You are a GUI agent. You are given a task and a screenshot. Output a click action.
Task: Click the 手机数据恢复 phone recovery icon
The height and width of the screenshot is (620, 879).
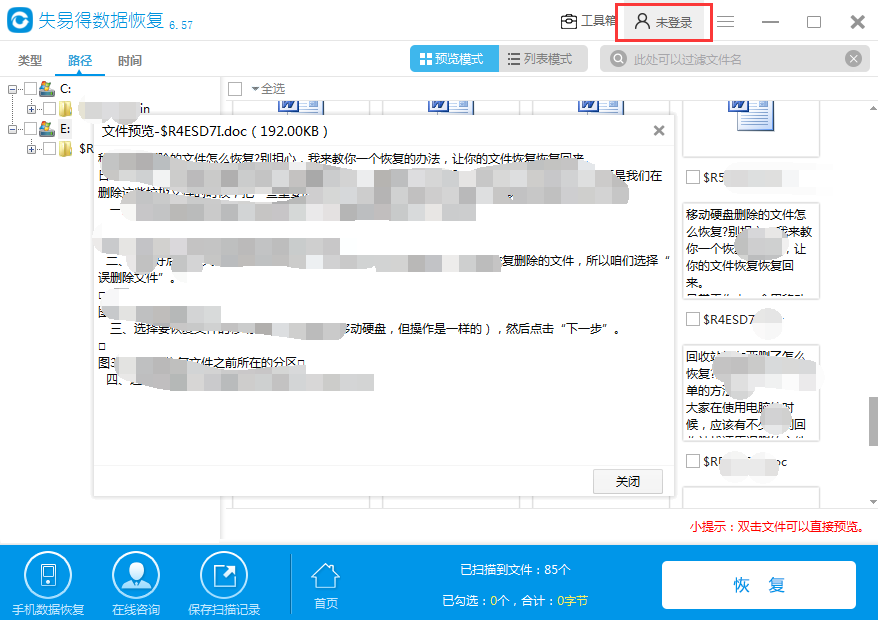pyautogui.click(x=47, y=573)
